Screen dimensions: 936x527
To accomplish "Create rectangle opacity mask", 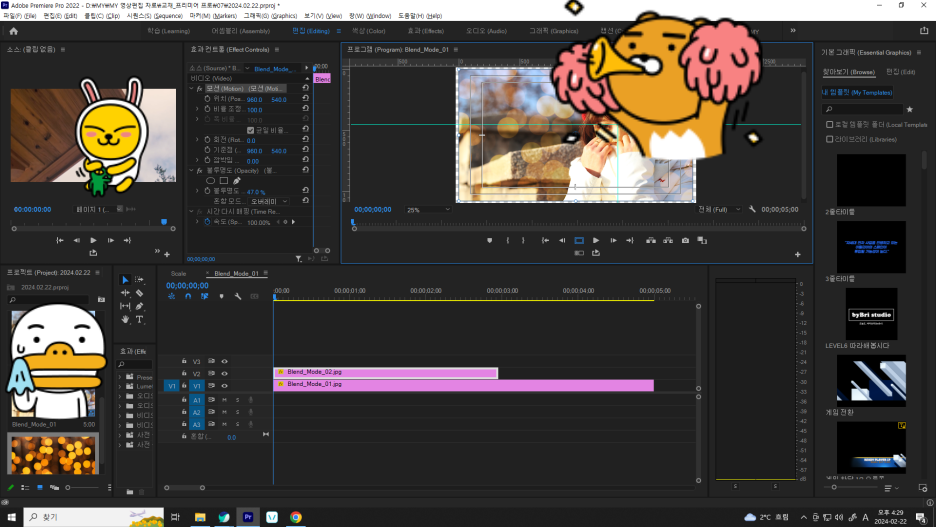I will click(x=224, y=180).
